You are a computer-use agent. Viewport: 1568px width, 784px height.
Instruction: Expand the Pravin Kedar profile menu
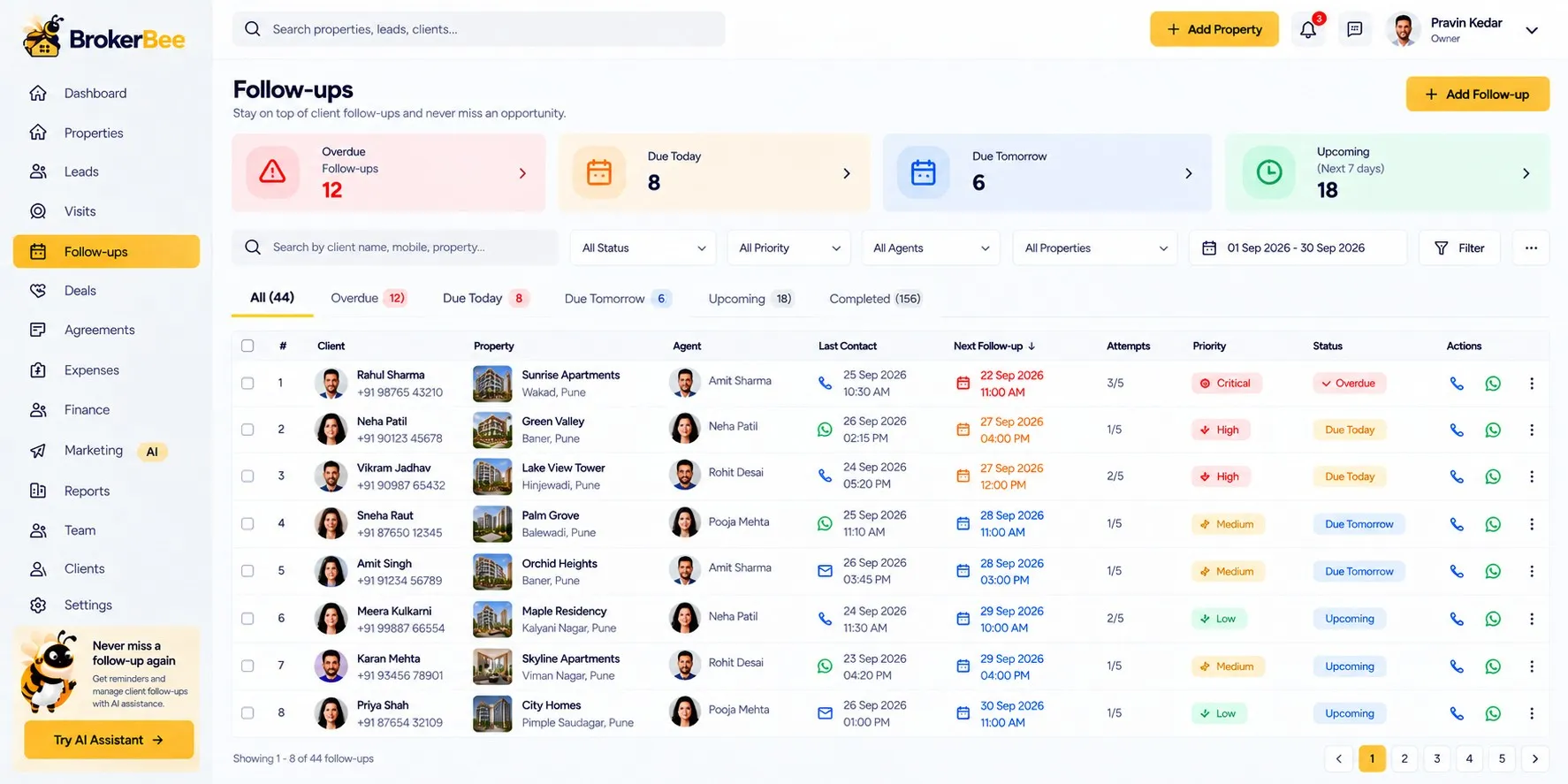pos(1532,30)
